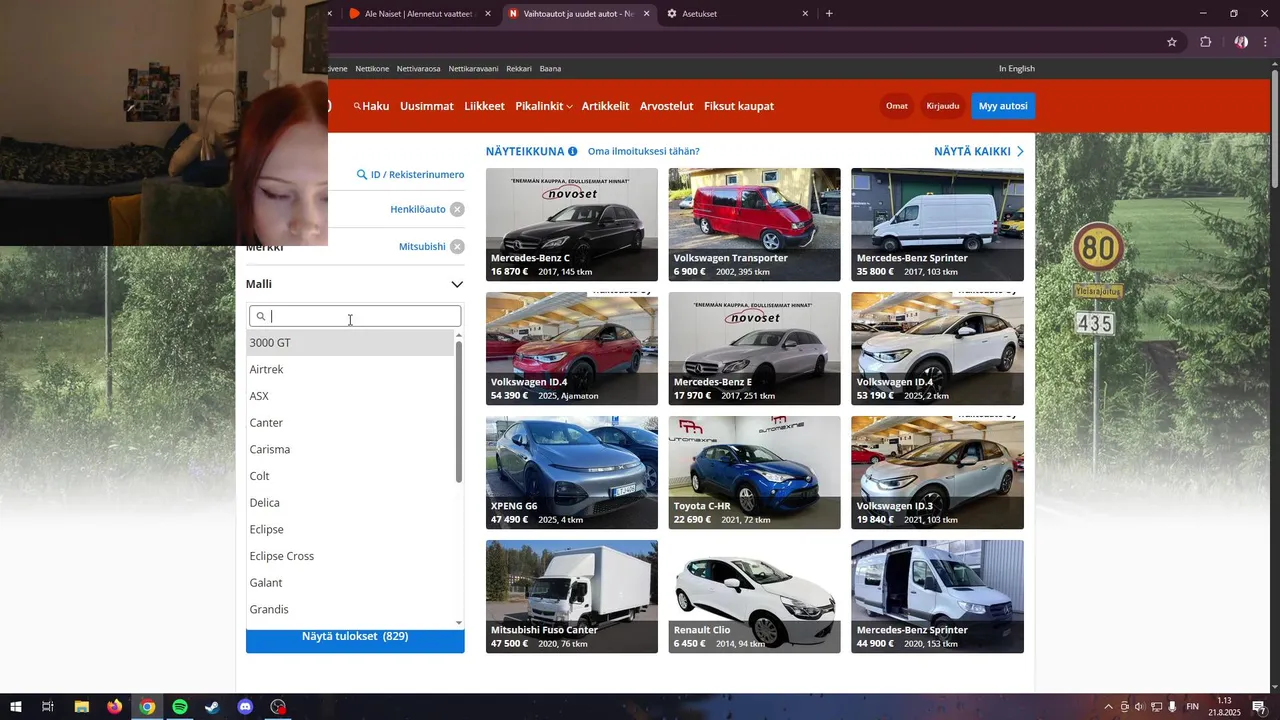
Task: Open the notification center
Action: (x=1260, y=707)
